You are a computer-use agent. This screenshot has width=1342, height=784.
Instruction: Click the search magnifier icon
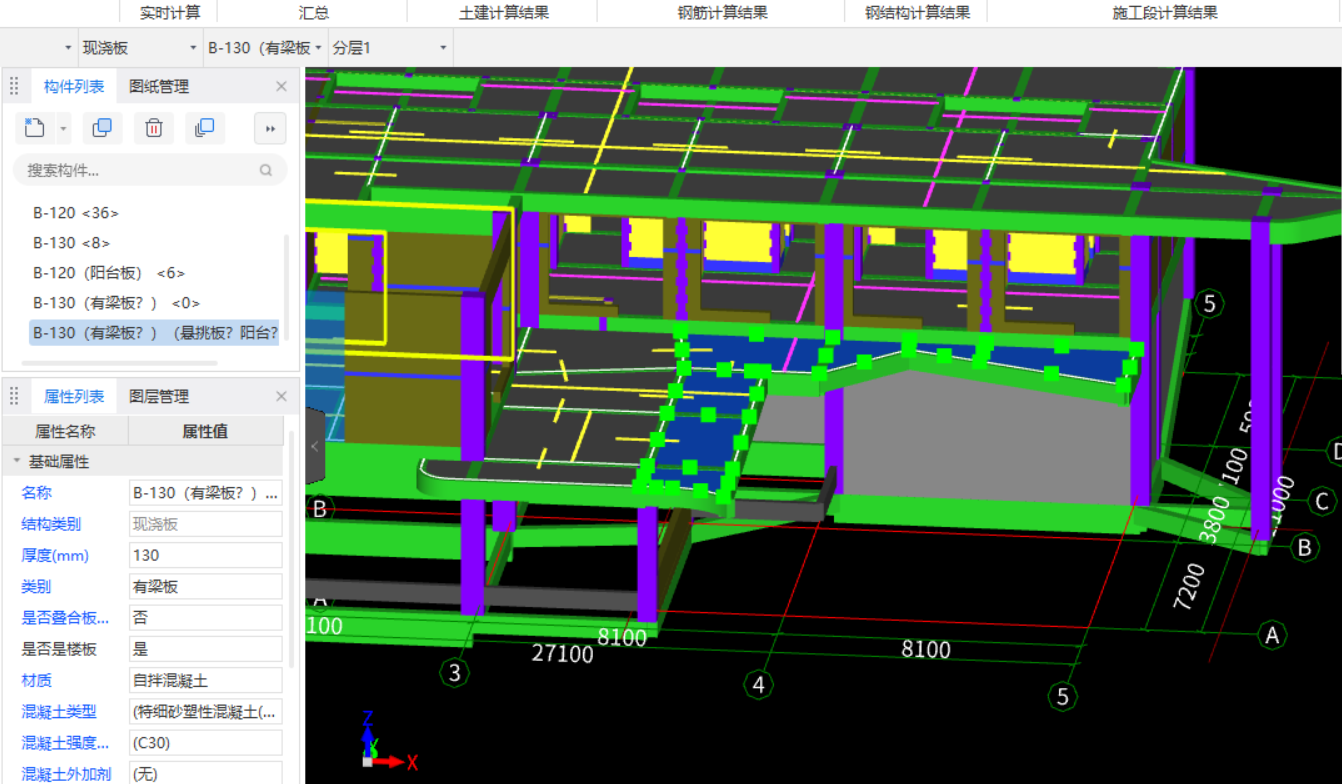tap(266, 170)
